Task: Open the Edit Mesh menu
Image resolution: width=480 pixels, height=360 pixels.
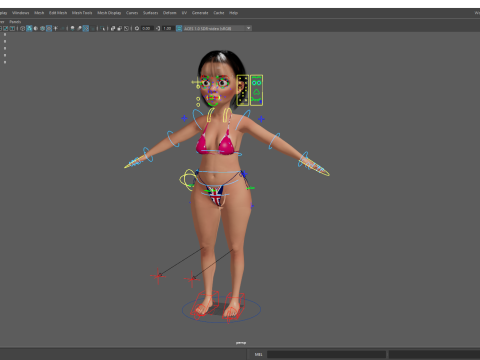Action: 58,13
